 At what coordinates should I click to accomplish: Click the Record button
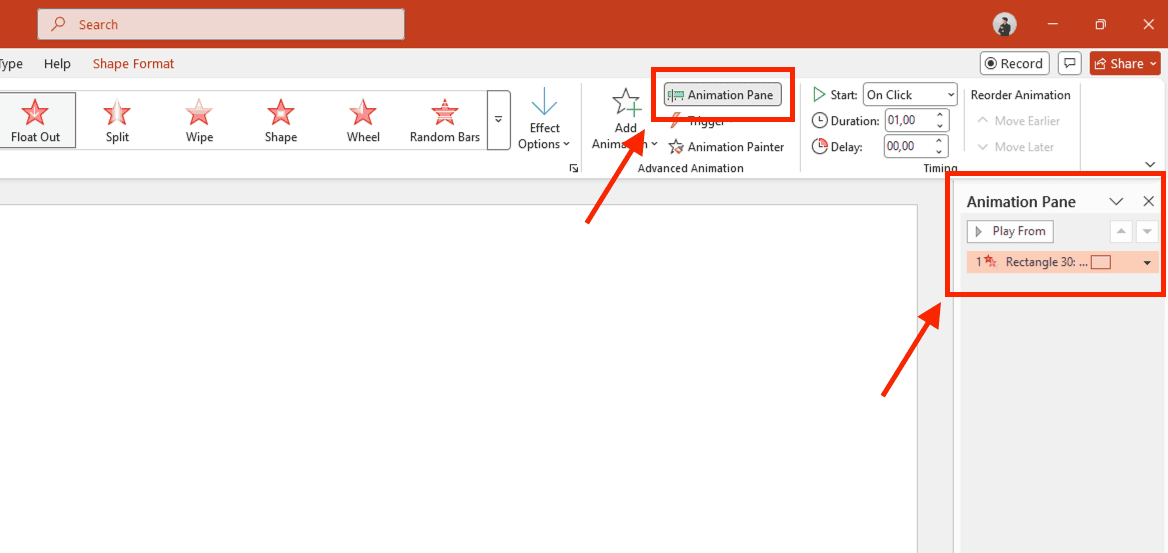pos(1015,63)
